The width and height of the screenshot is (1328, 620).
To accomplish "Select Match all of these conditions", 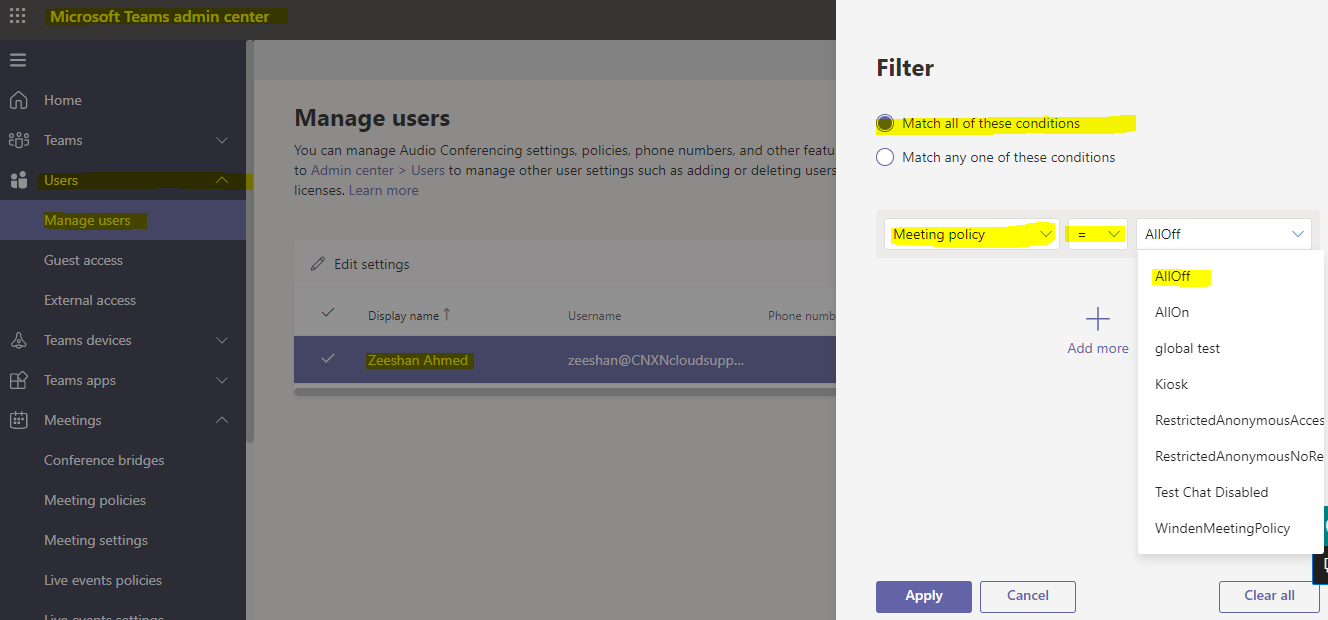I will click(x=885, y=124).
